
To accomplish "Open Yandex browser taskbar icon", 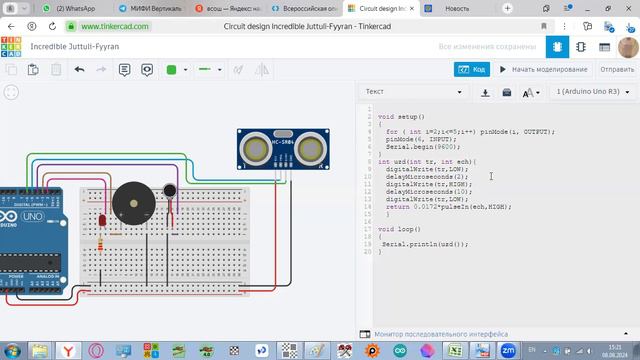I will click(x=68, y=351).
